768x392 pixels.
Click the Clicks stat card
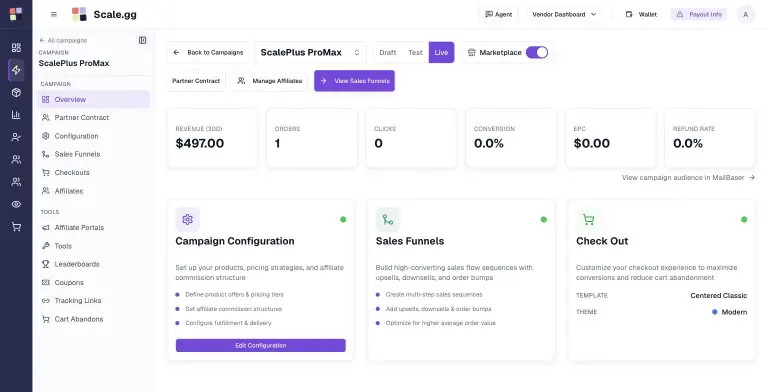pos(411,139)
